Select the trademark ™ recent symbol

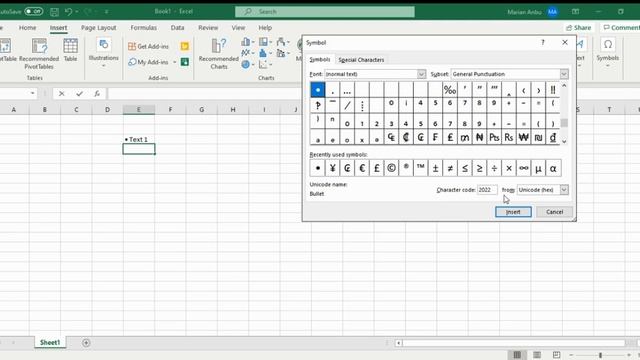click(420, 168)
